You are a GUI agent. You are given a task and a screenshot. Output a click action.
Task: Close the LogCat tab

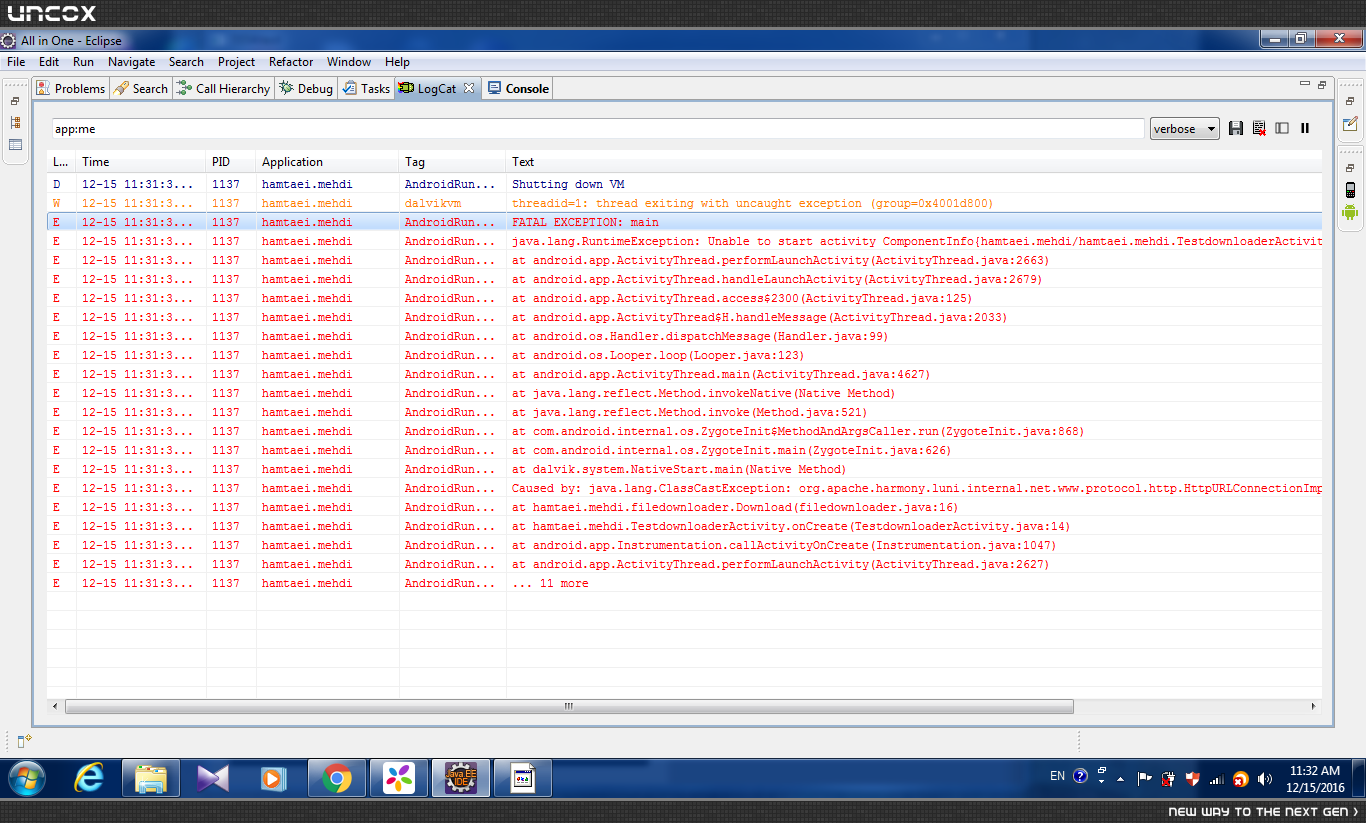[469, 88]
